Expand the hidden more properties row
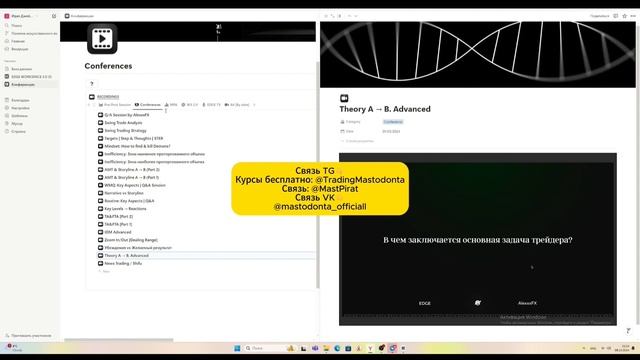Image resolution: width=640 pixels, height=360 pixels. [x=357, y=141]
